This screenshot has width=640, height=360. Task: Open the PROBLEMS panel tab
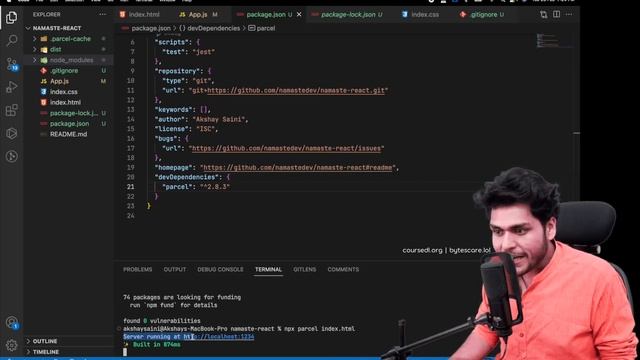click(138, 269)
